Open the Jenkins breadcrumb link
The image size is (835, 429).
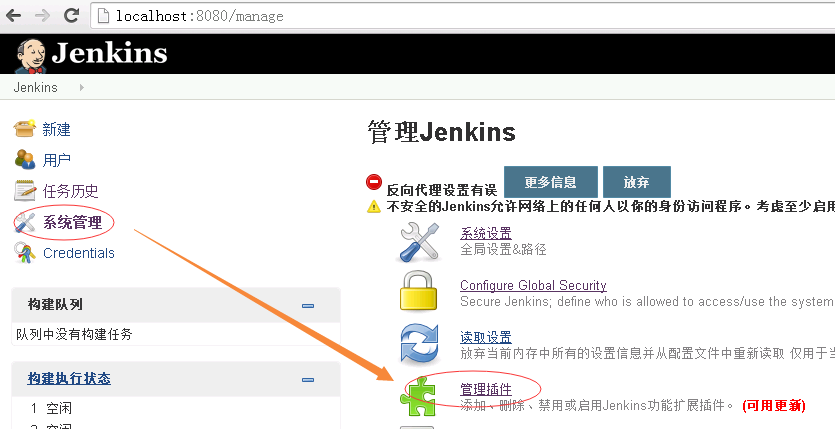point(35,87)
